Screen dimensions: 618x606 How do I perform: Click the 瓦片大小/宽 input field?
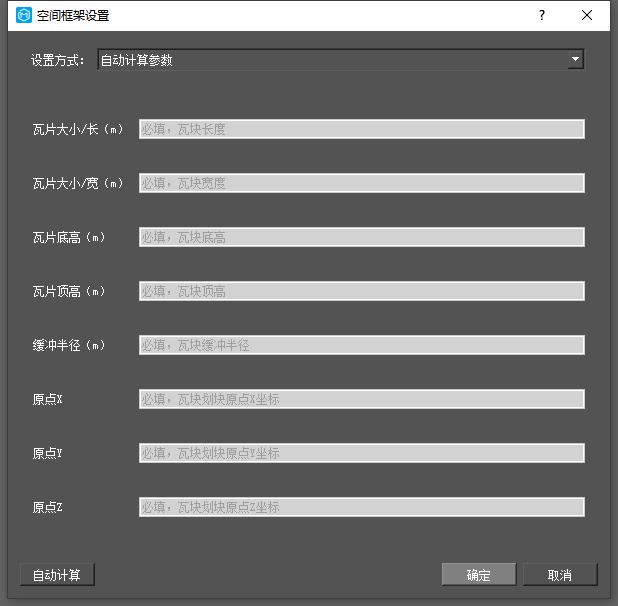click(361, 183)
